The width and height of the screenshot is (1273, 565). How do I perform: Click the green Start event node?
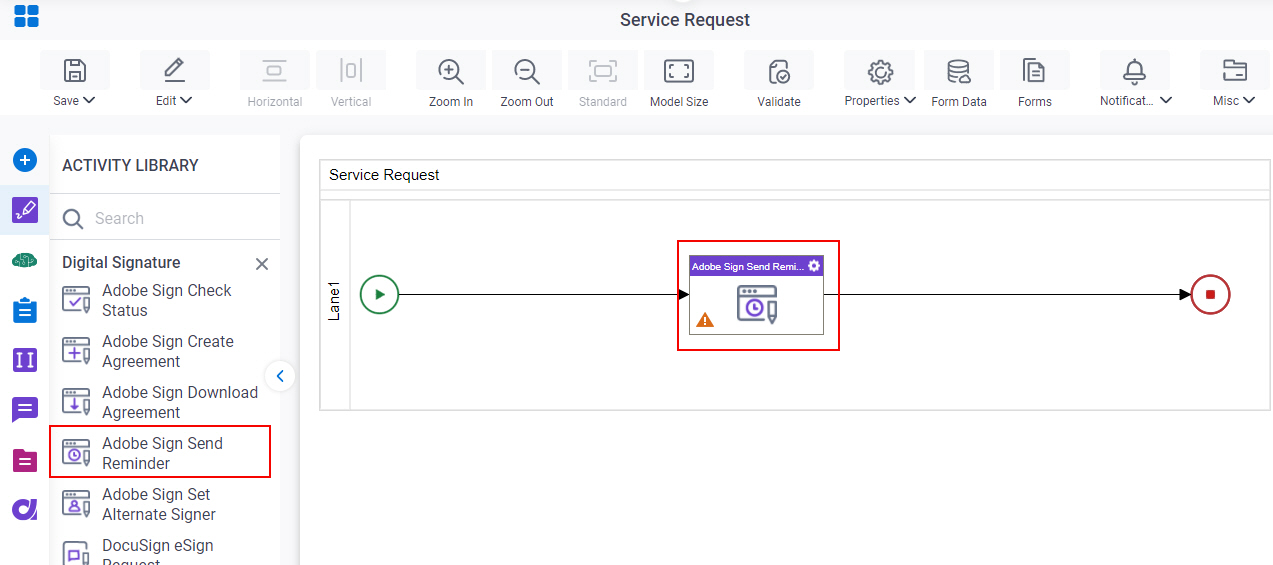tap(379, 294)
